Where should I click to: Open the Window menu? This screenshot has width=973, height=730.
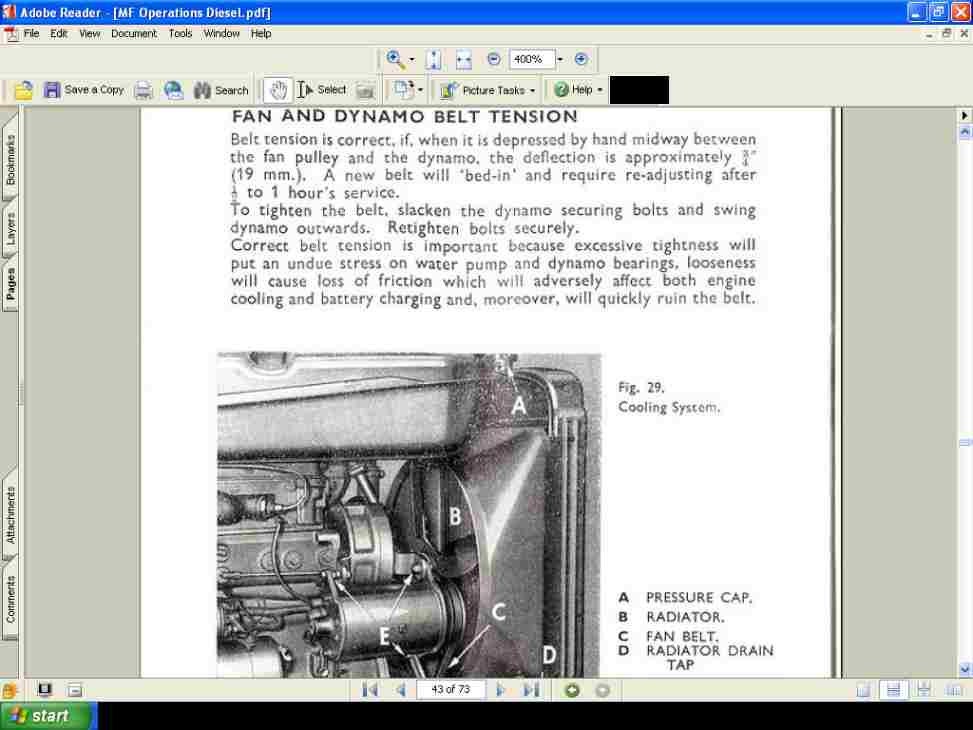pyautogui.click(x=222, y=34)
